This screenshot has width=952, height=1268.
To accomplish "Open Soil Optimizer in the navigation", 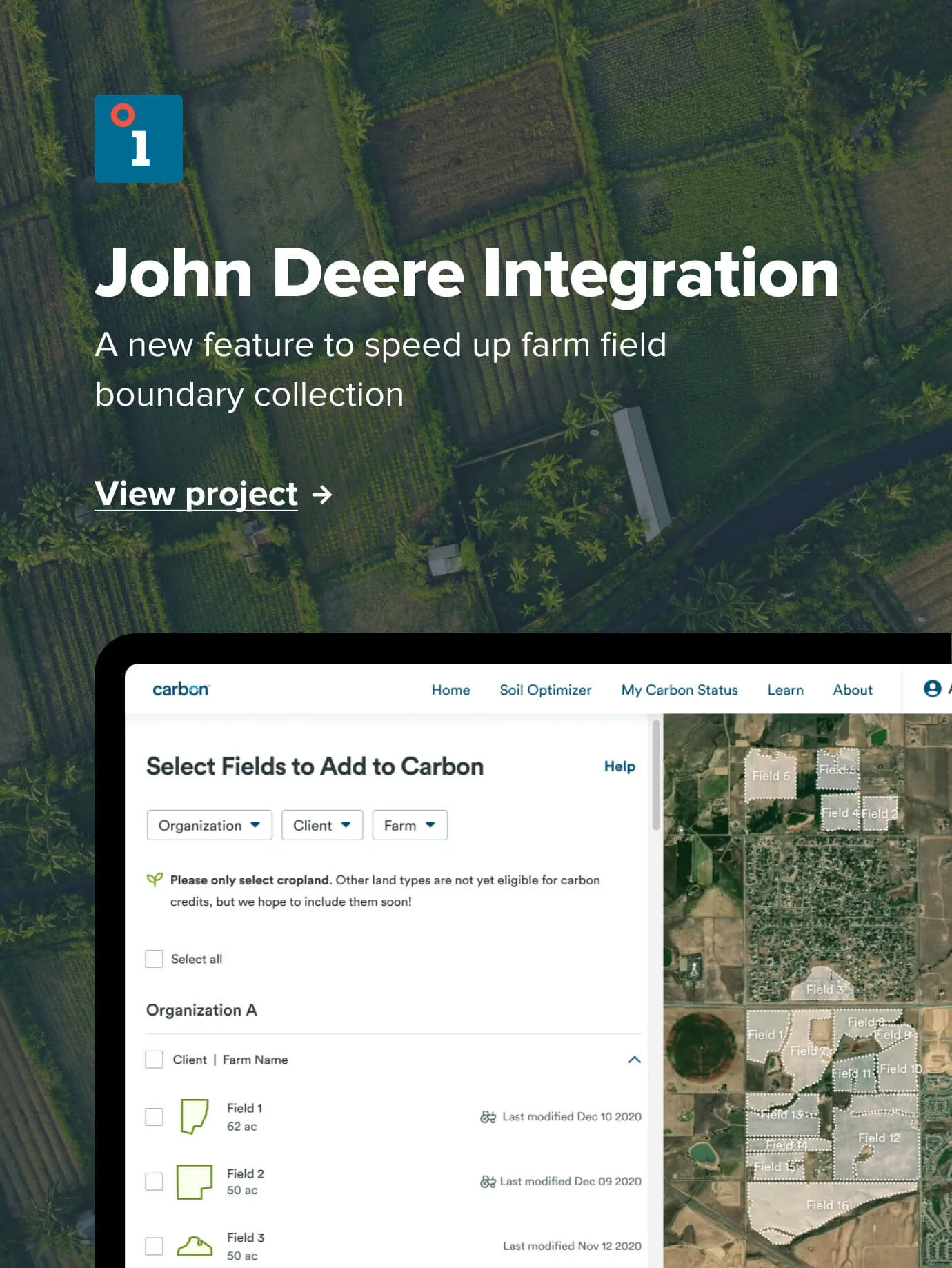I will (545, 690).
